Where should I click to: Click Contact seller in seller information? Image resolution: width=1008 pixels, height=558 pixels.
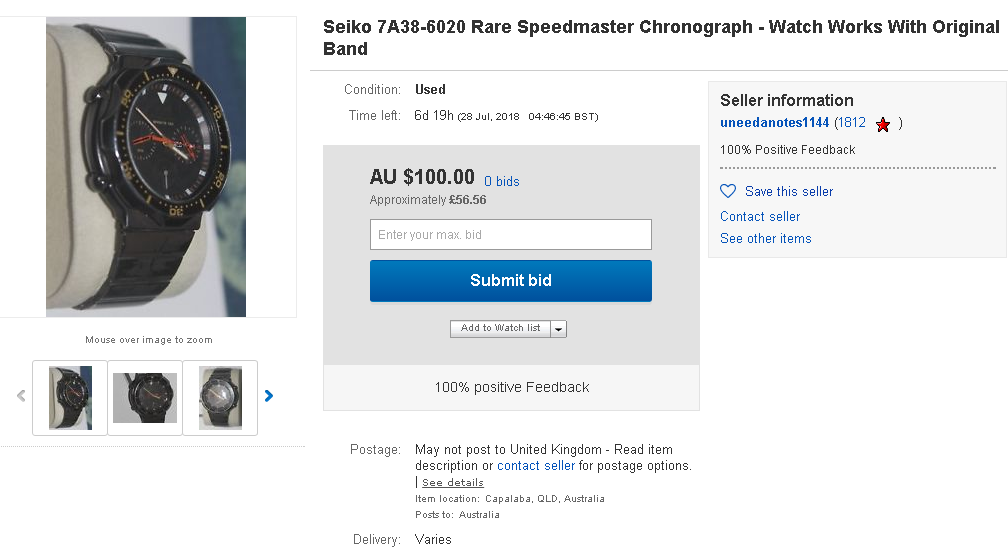760,216
